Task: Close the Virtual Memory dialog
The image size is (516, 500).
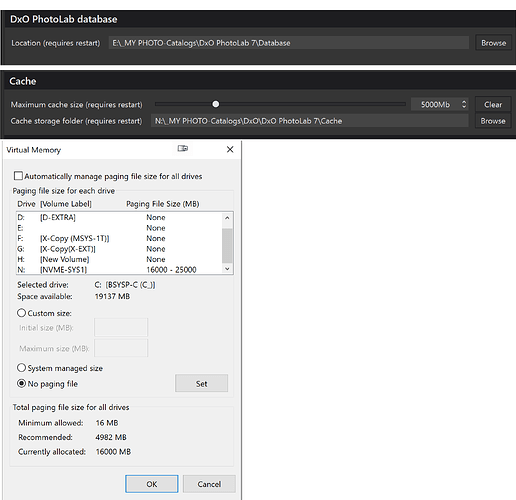Action: [230, 149]
